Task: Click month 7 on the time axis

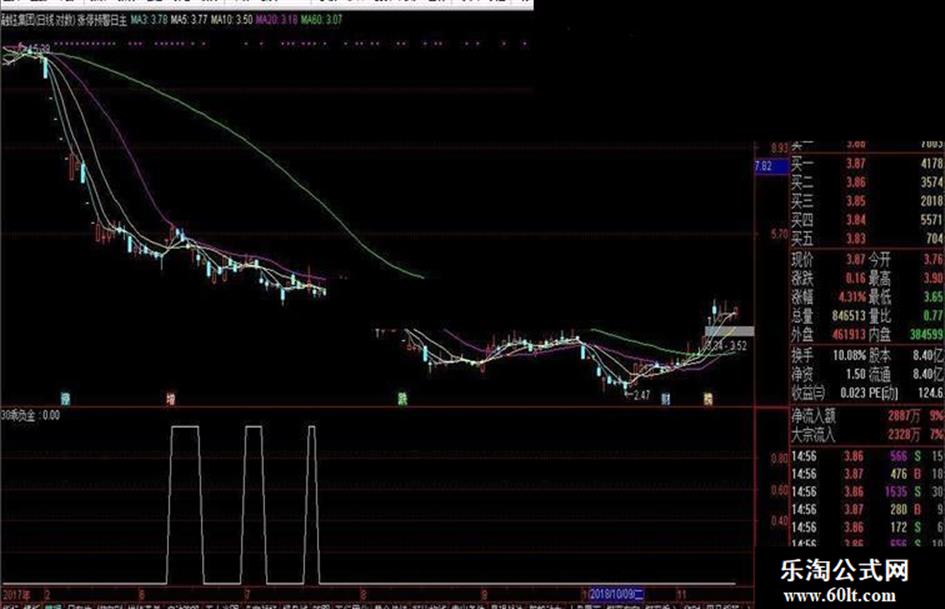Action: click(247, 595)
